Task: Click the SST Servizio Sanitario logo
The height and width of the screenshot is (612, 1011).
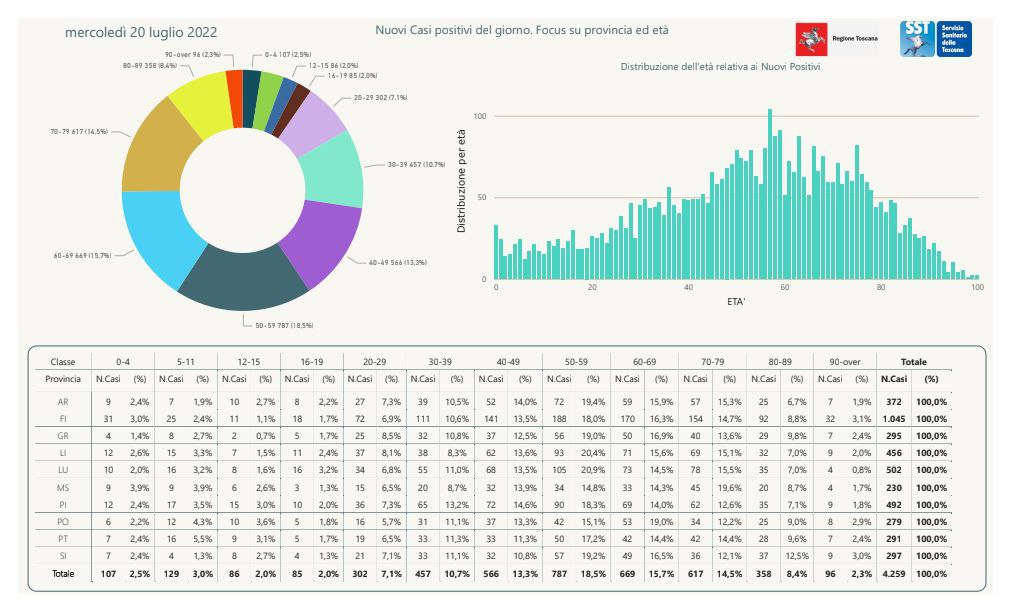Action: [x=936, y=39]
